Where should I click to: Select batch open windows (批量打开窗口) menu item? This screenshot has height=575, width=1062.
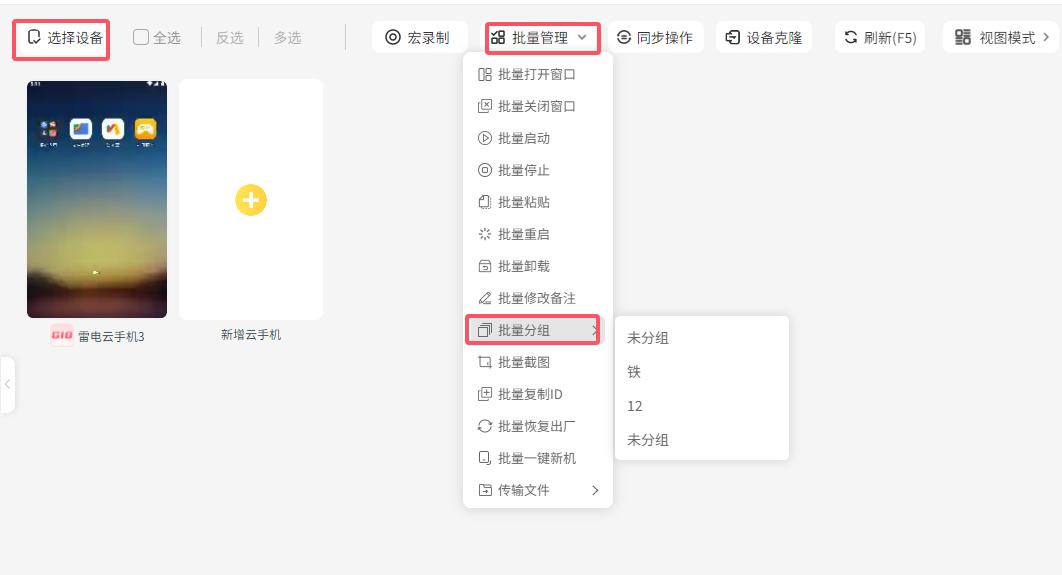(537, 74)
